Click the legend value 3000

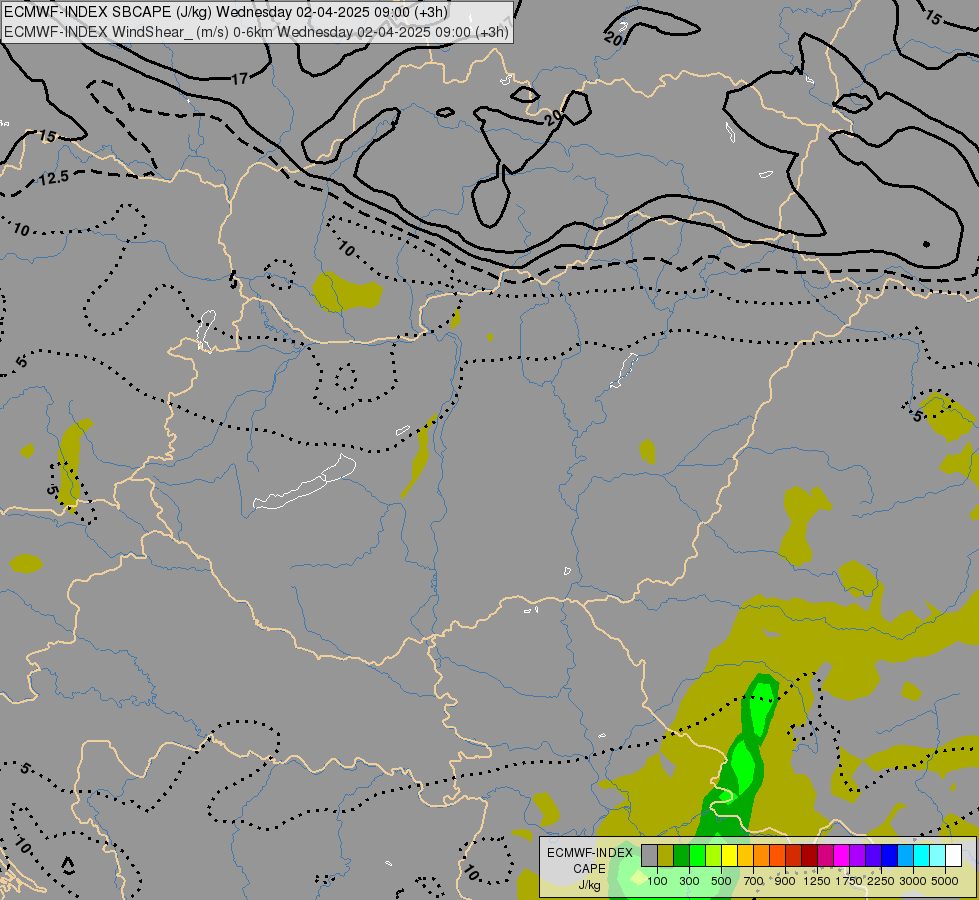click(913, 881)
